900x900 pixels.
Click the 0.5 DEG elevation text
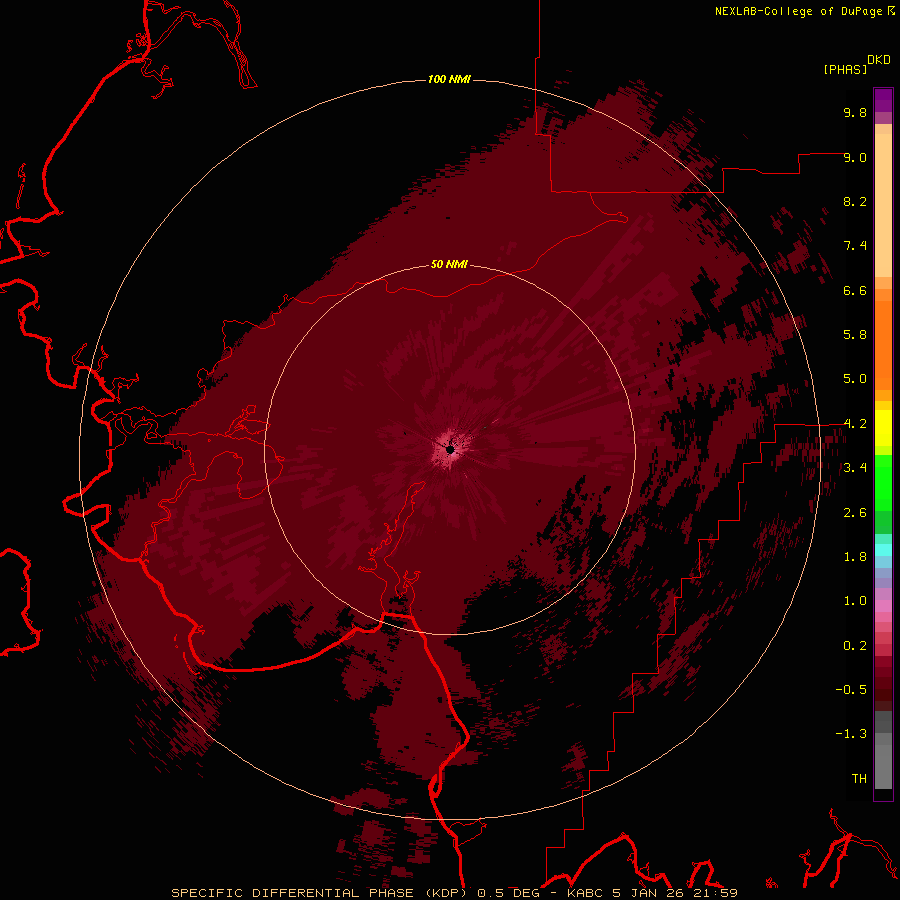[x=509, y=893]
